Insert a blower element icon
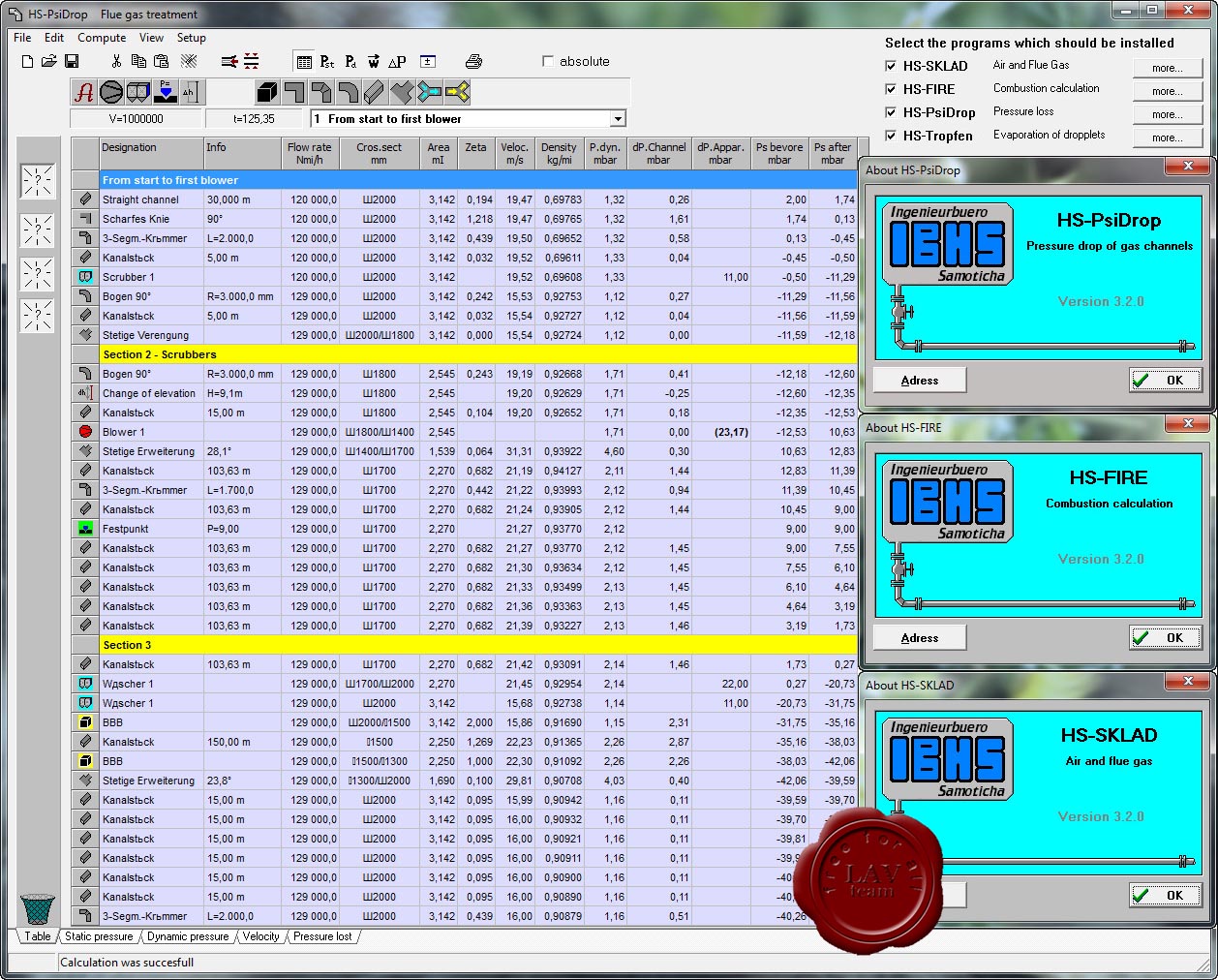Image resolution: width=1218 pixels, height=980 pixels. [111, 92]
